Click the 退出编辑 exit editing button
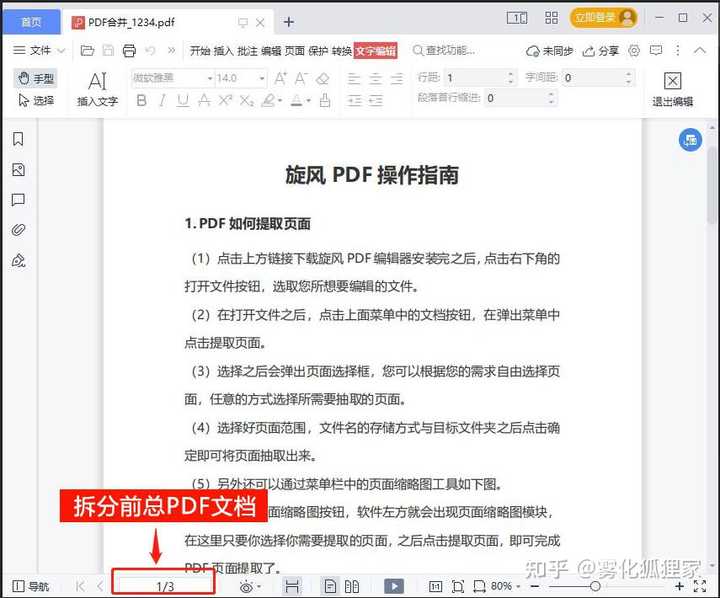Screen dimensions: 720x598 672,89
